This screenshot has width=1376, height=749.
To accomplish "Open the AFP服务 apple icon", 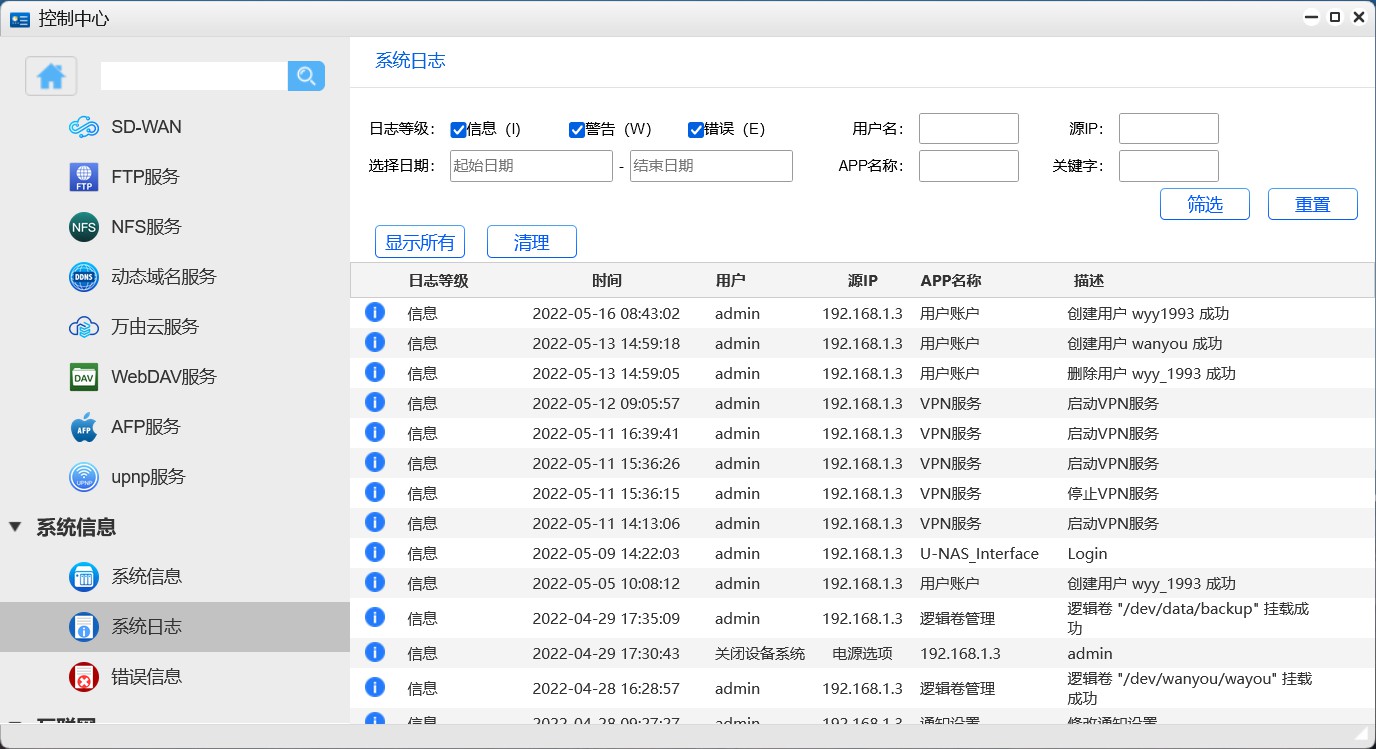I will point(84,427).
